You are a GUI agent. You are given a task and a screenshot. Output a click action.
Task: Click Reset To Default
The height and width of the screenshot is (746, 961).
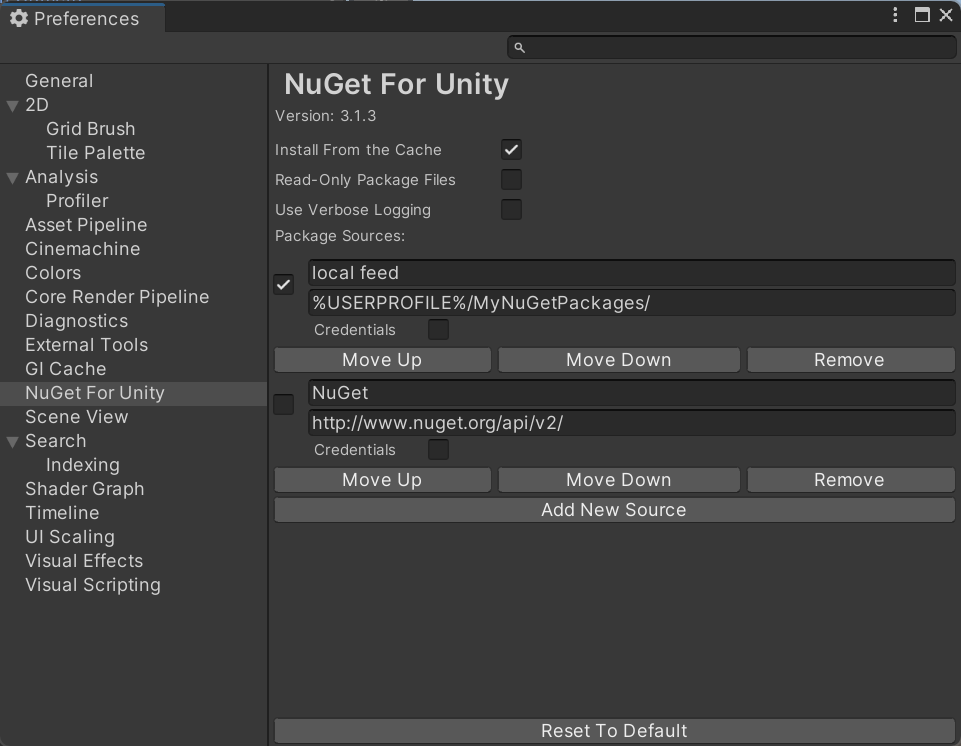pos(614,731)
